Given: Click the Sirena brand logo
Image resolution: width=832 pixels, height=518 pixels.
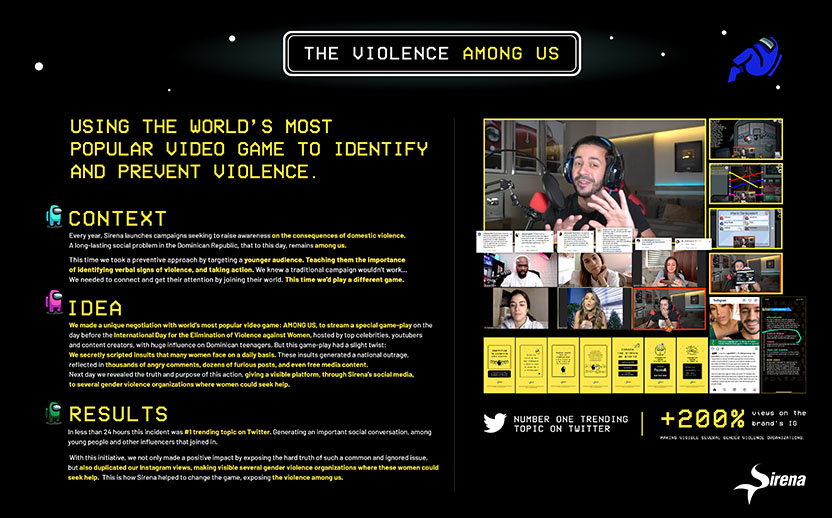Looking at the screenshot, I should pyautogui.click(x=769, y=484).
